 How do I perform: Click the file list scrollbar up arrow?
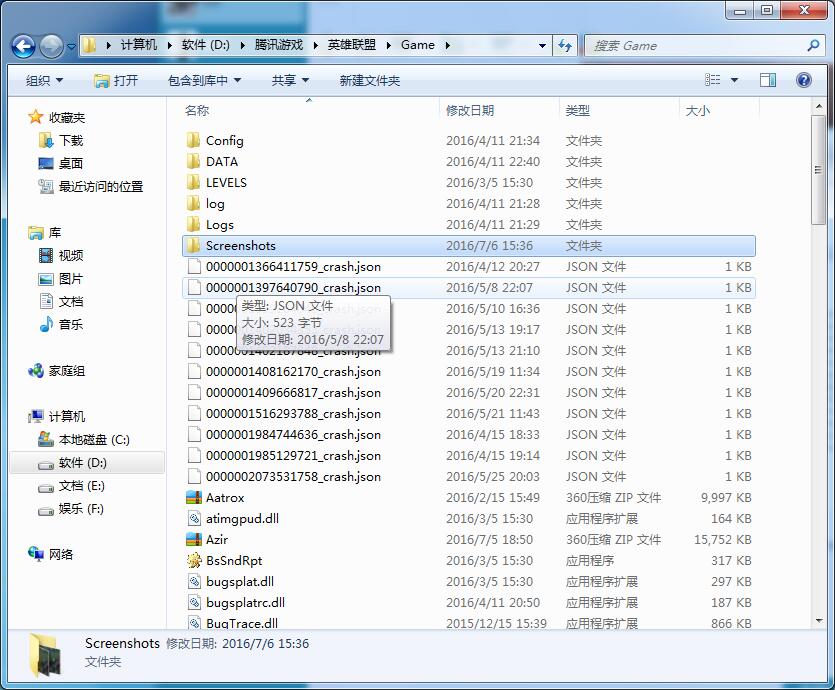(818, 107)
